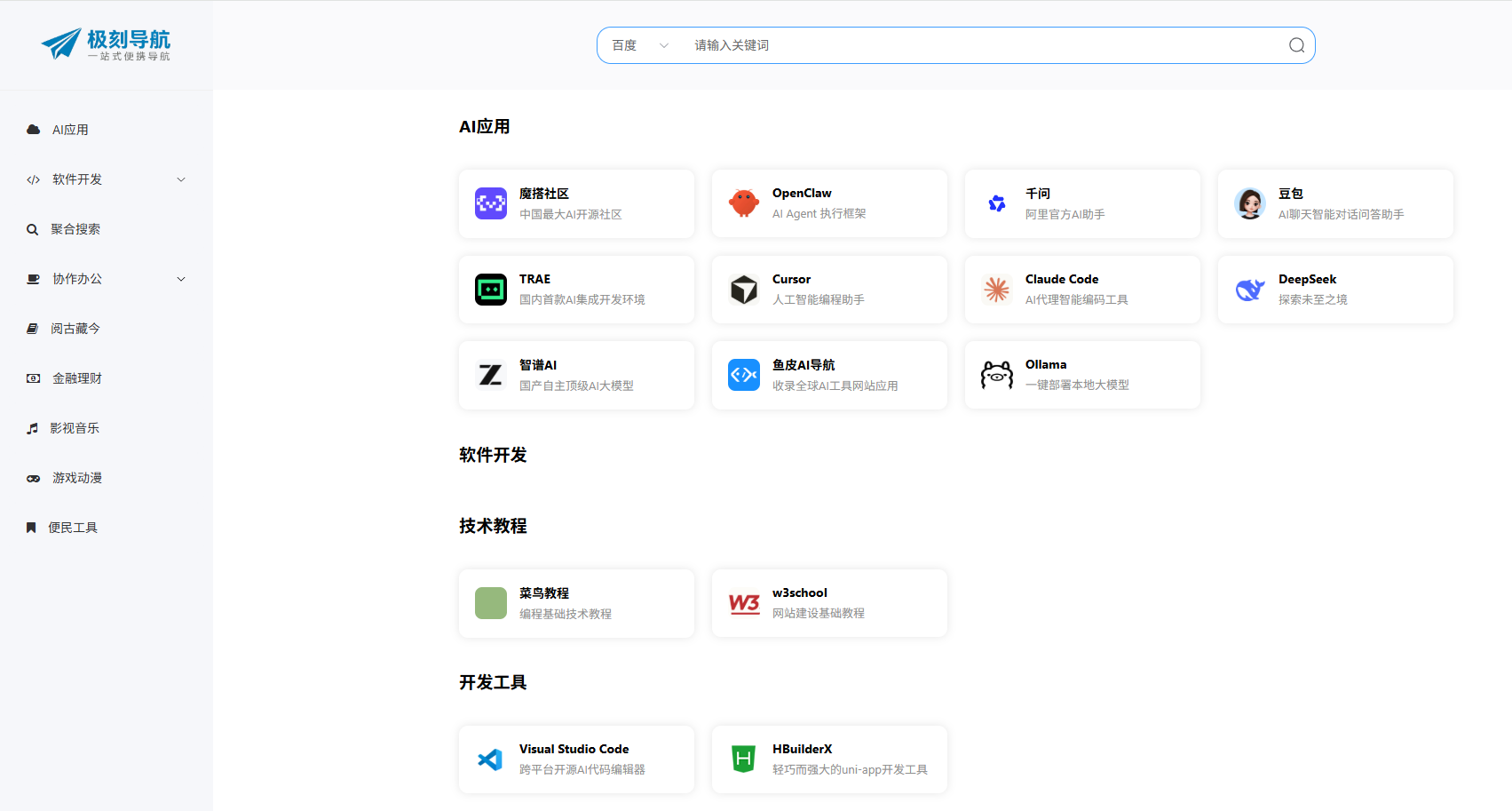
Task: Click the HBuilderX green H icon
Action: click(x=744, y=759)
